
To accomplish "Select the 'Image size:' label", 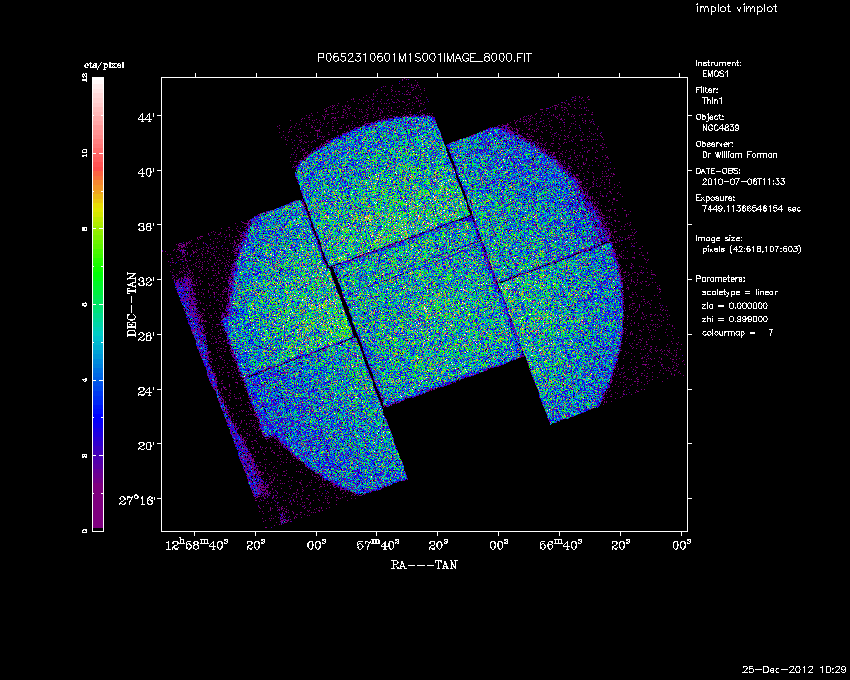I will (719, 239).
